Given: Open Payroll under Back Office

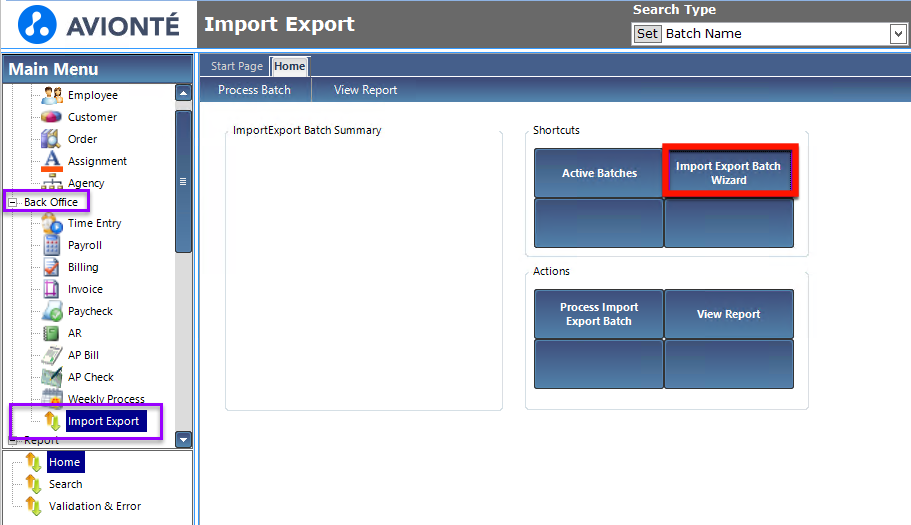Looking at the screenshot, I should pos(85,245).
